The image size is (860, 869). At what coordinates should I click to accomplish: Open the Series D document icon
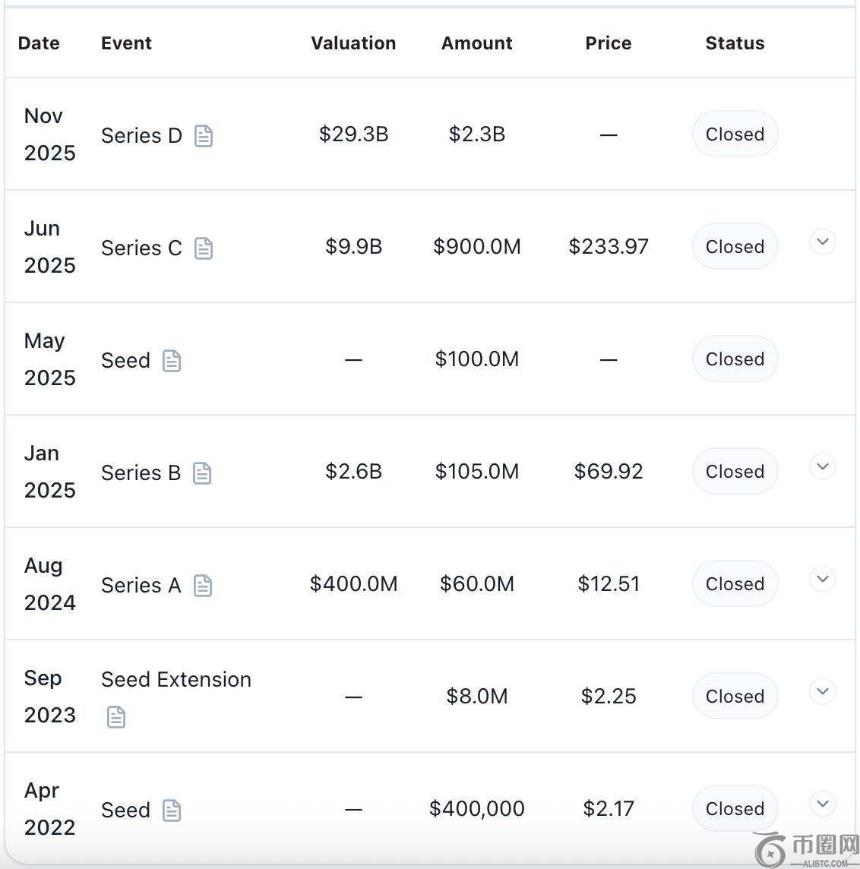[x=204, y=136]
